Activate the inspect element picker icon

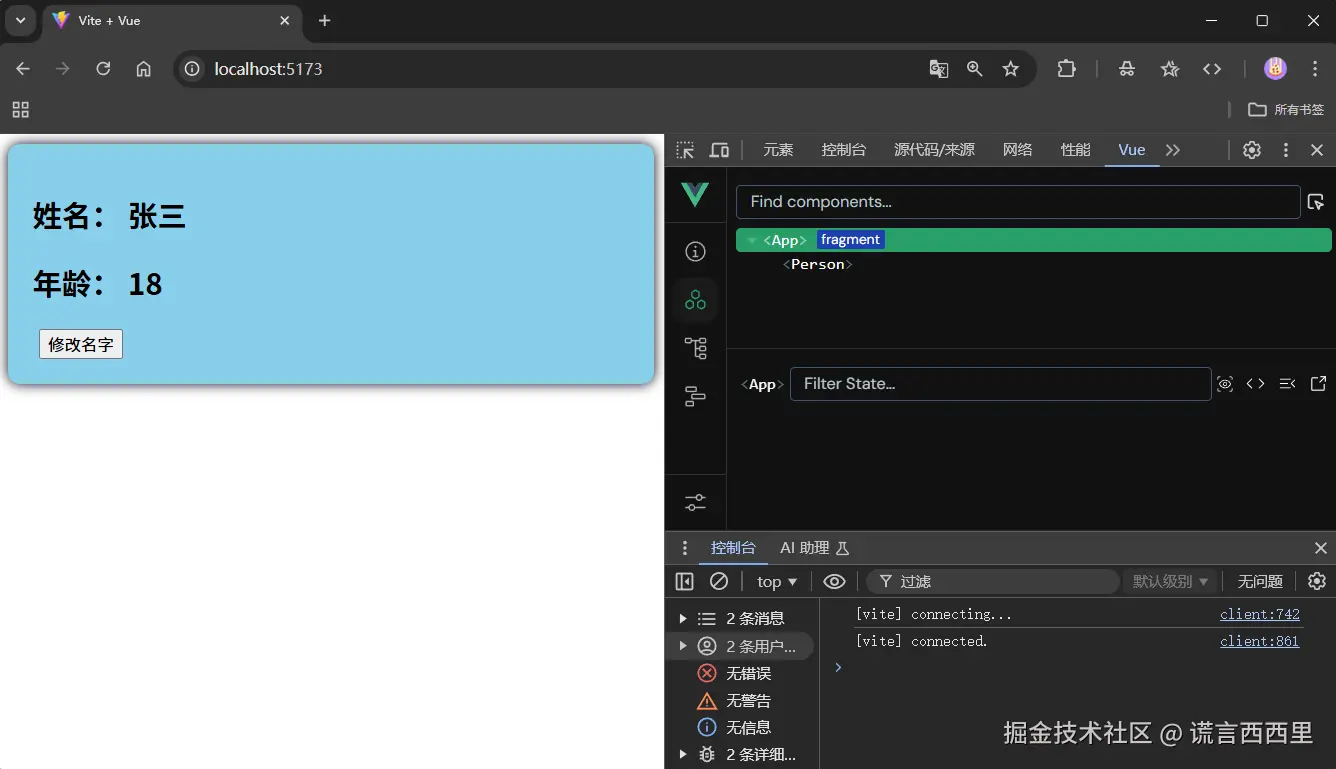pos(685,150)
